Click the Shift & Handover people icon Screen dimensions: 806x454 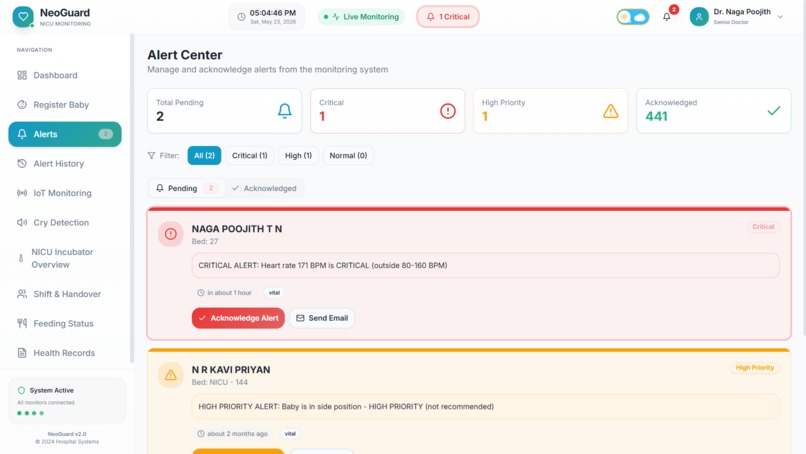tap(22, 294)
